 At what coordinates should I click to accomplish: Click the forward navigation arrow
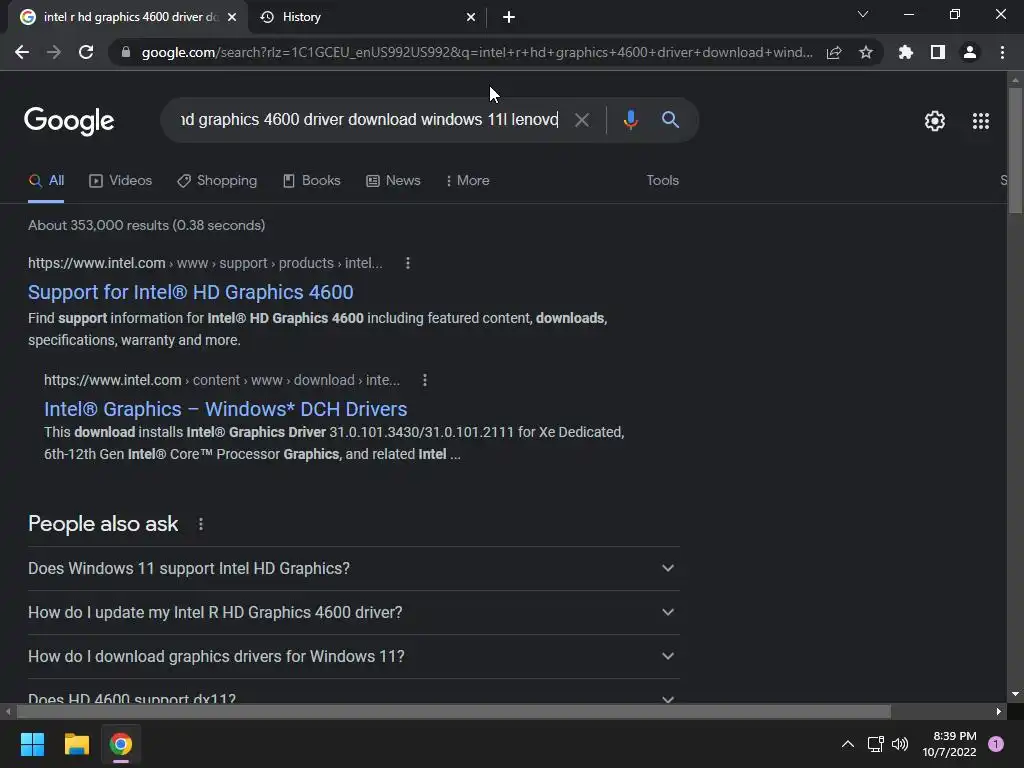coord(54,52)
